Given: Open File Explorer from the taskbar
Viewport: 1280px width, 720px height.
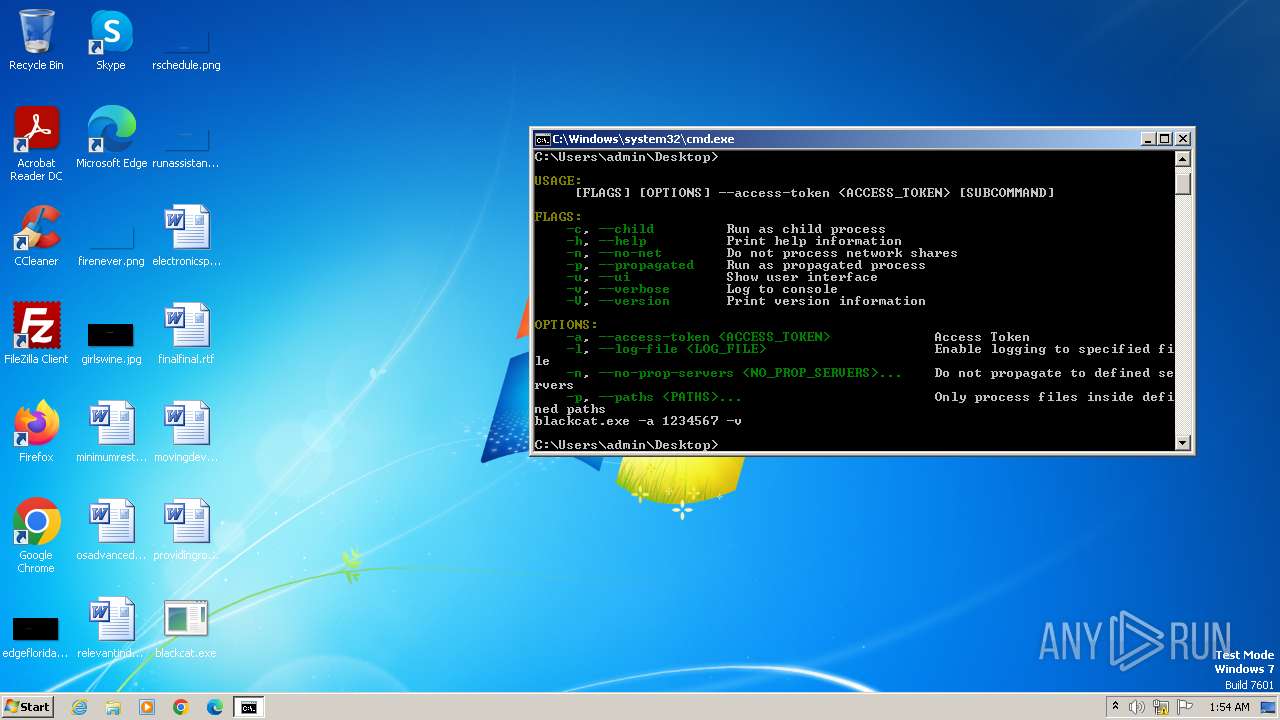Looking at the screenshot, I should [x=113, y=707].
